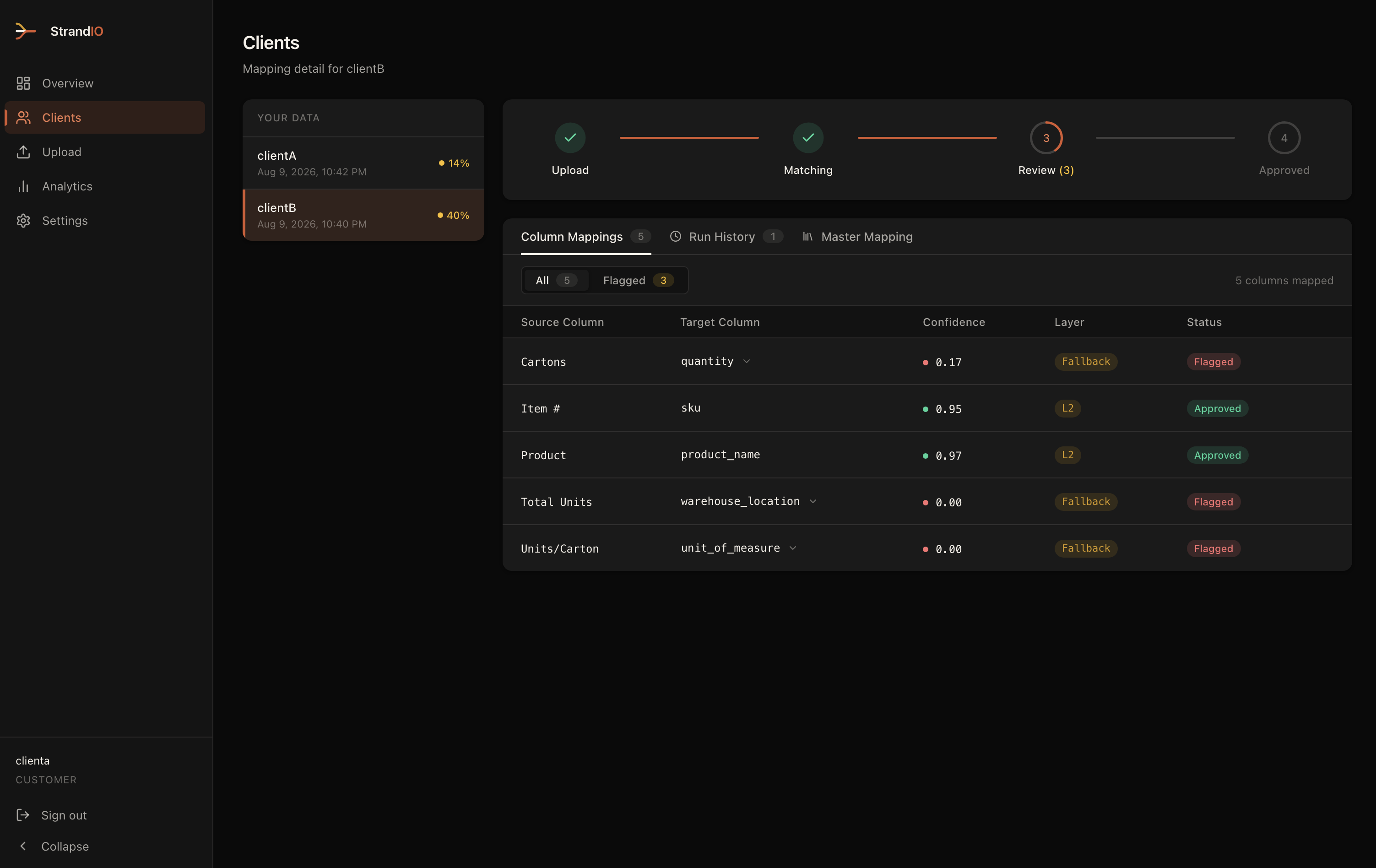Click the Upload arrow icon in sidebar
This screenshot has width=1376, height=868.
(23, 152)
